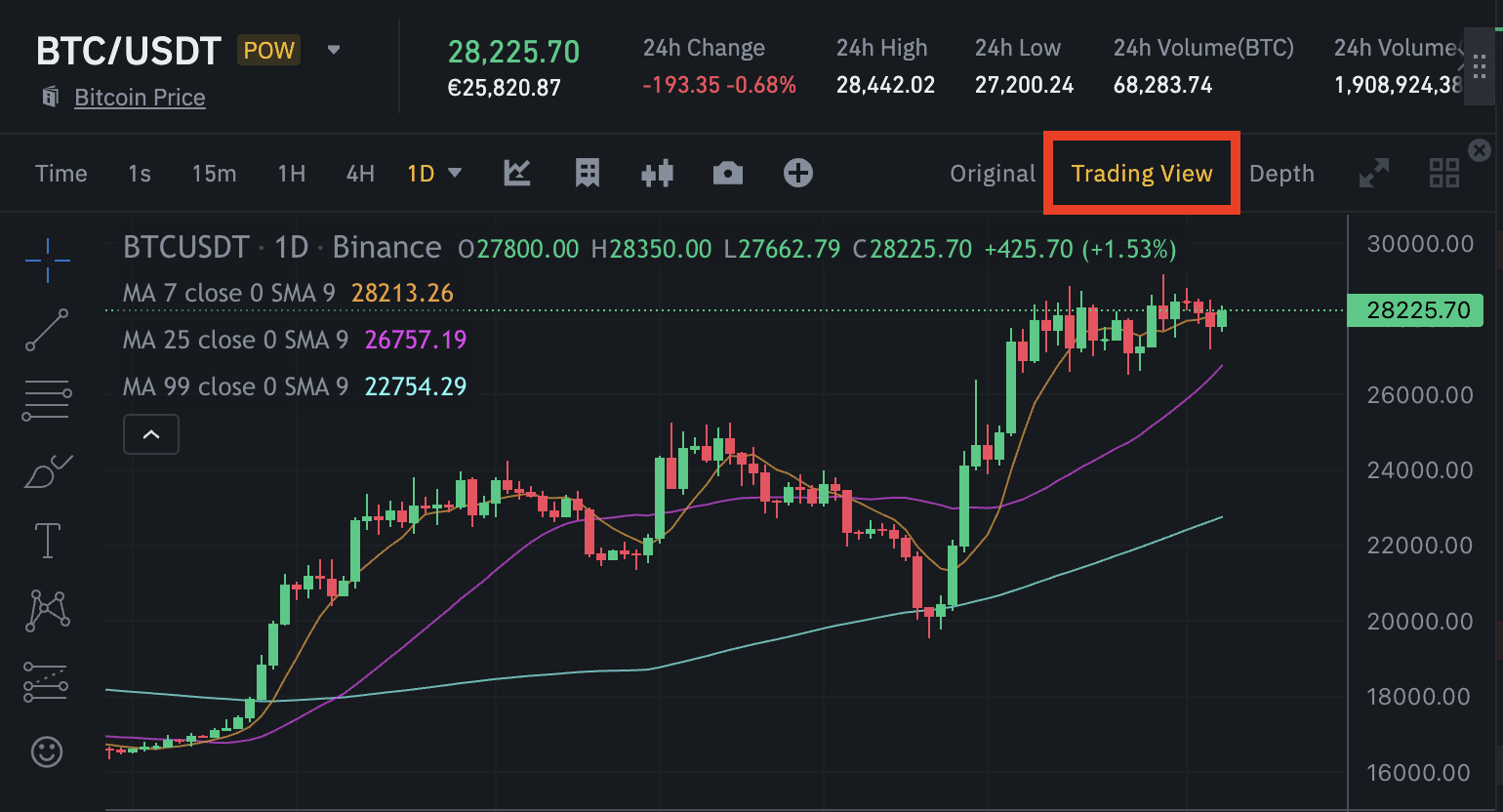The width and height of the screenshot is (1503, 812).
Task: Select the trend line drawing tool
Action: pos(47,330)
